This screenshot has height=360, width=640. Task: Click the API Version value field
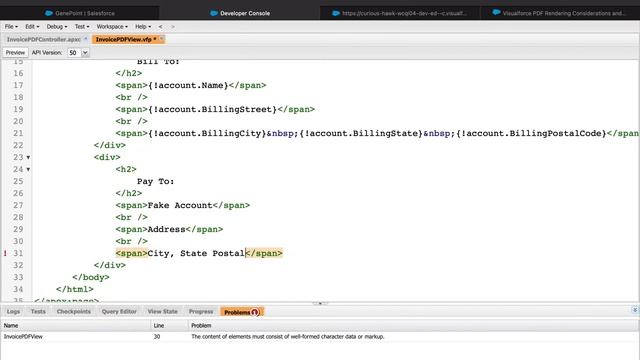tap(74, 53)
